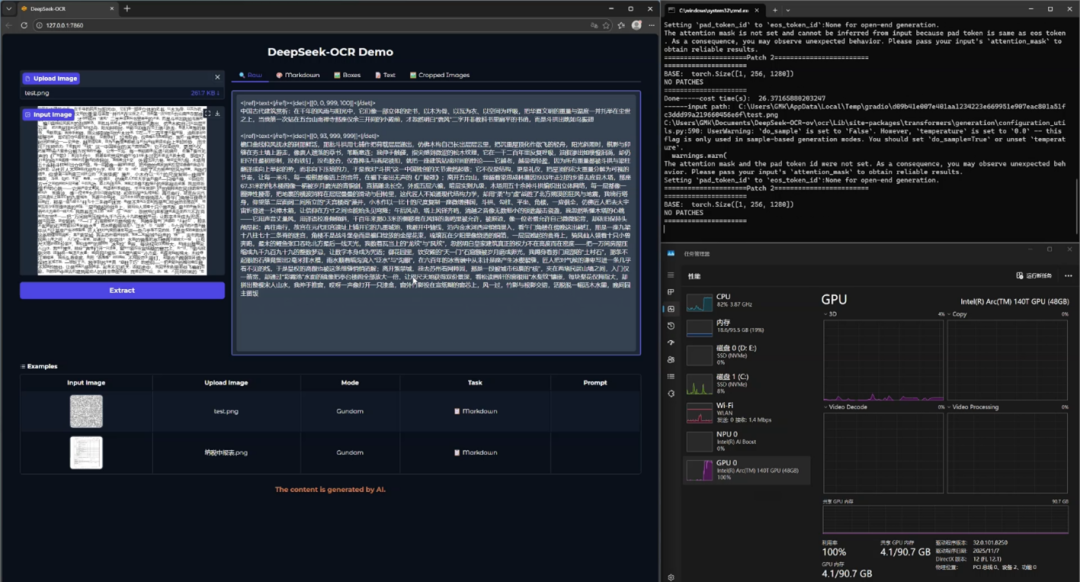Screen dimensions: 1080x582
Task: Click the translate icon in the address bar
Action: tap(594, 25)
